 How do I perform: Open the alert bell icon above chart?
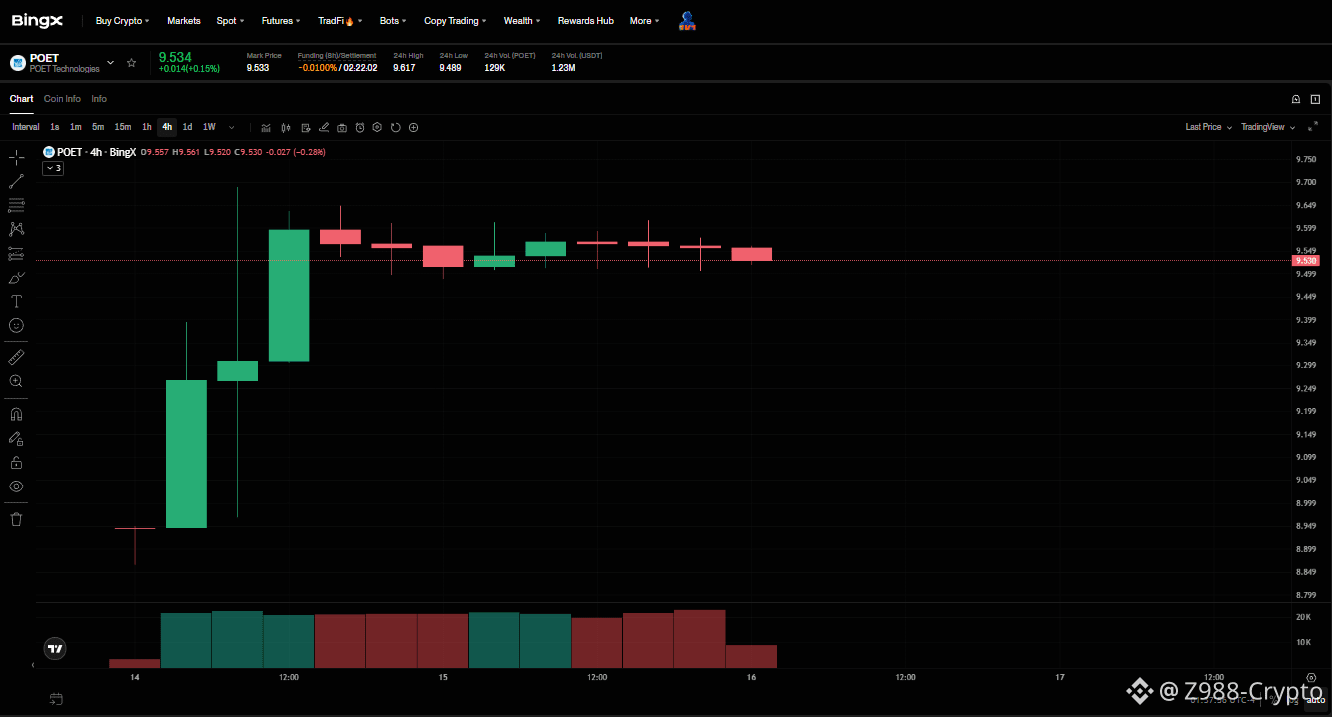click(x=1296, y=99)
